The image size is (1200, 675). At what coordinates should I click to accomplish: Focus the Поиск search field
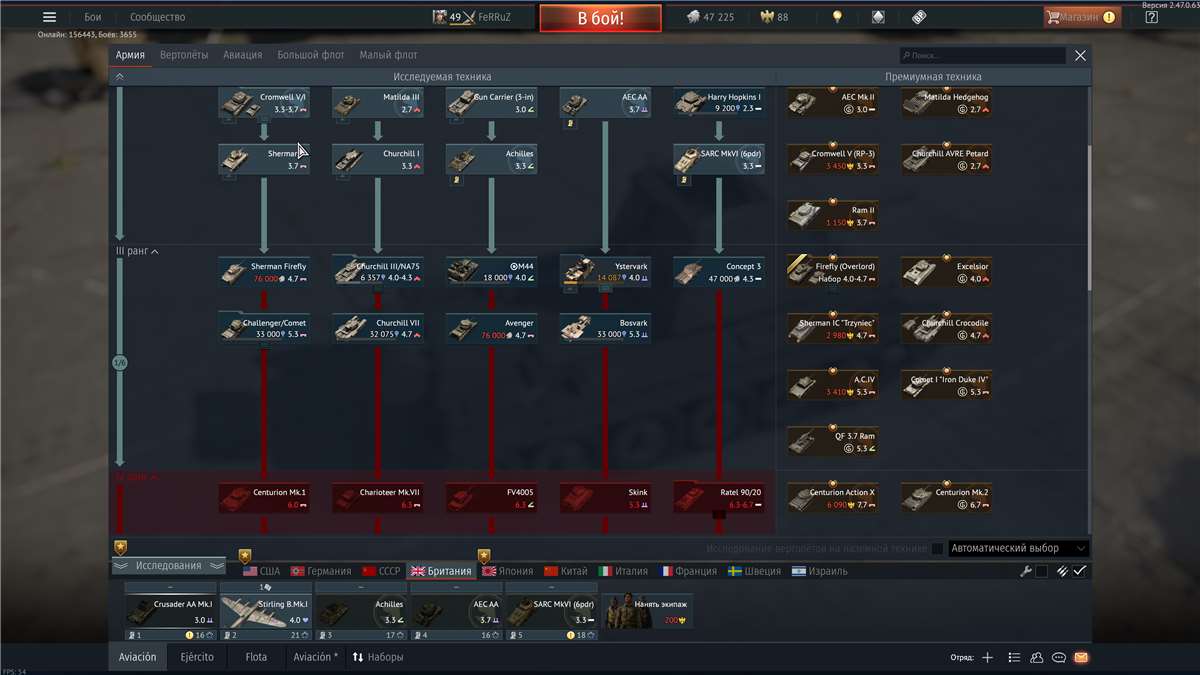[982, 56]
